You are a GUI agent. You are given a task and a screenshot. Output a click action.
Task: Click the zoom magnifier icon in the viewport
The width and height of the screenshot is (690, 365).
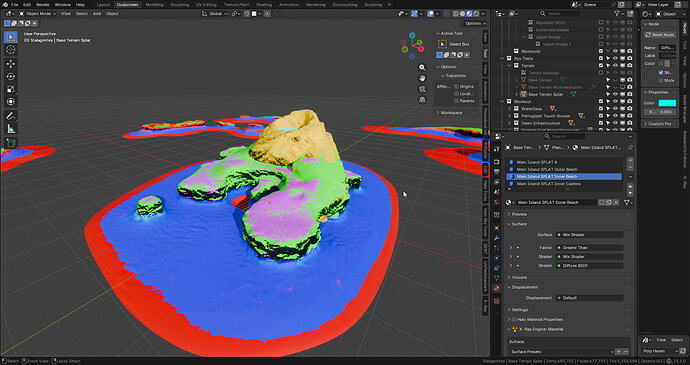pos(422,67)
